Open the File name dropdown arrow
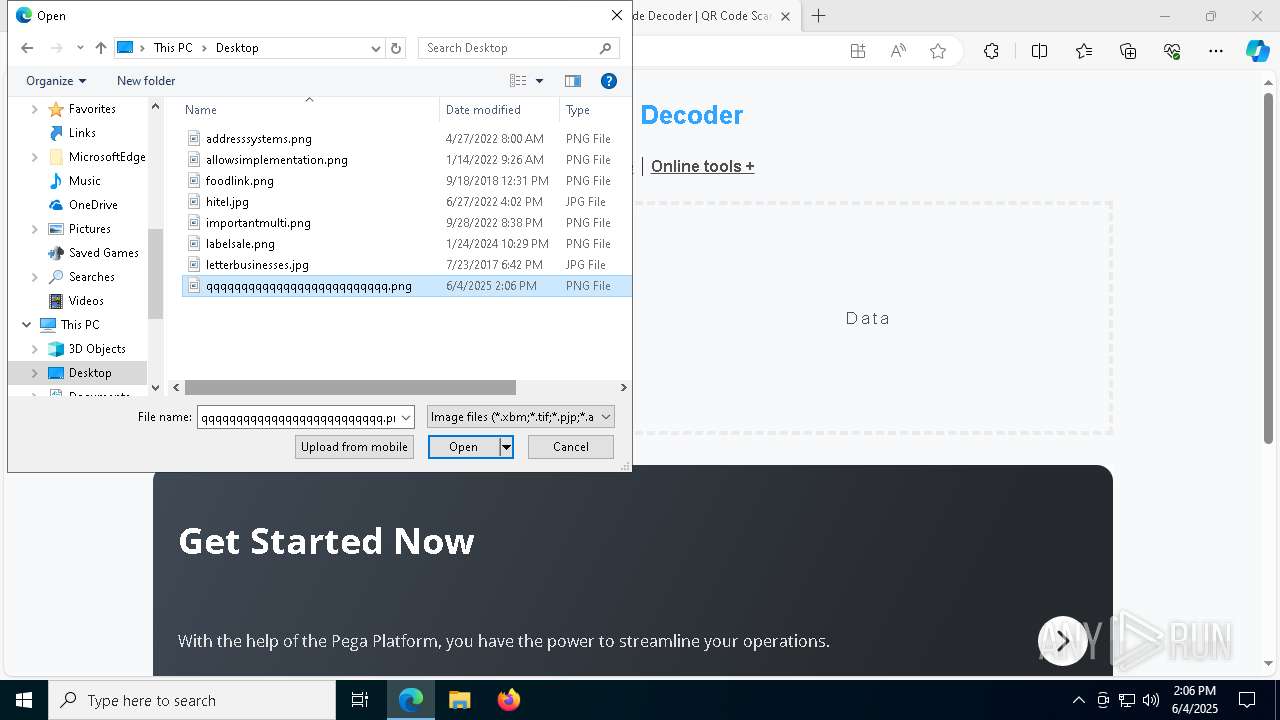Image resolution: width=1280 pixels, height=720 pixels. pos(406,418)
